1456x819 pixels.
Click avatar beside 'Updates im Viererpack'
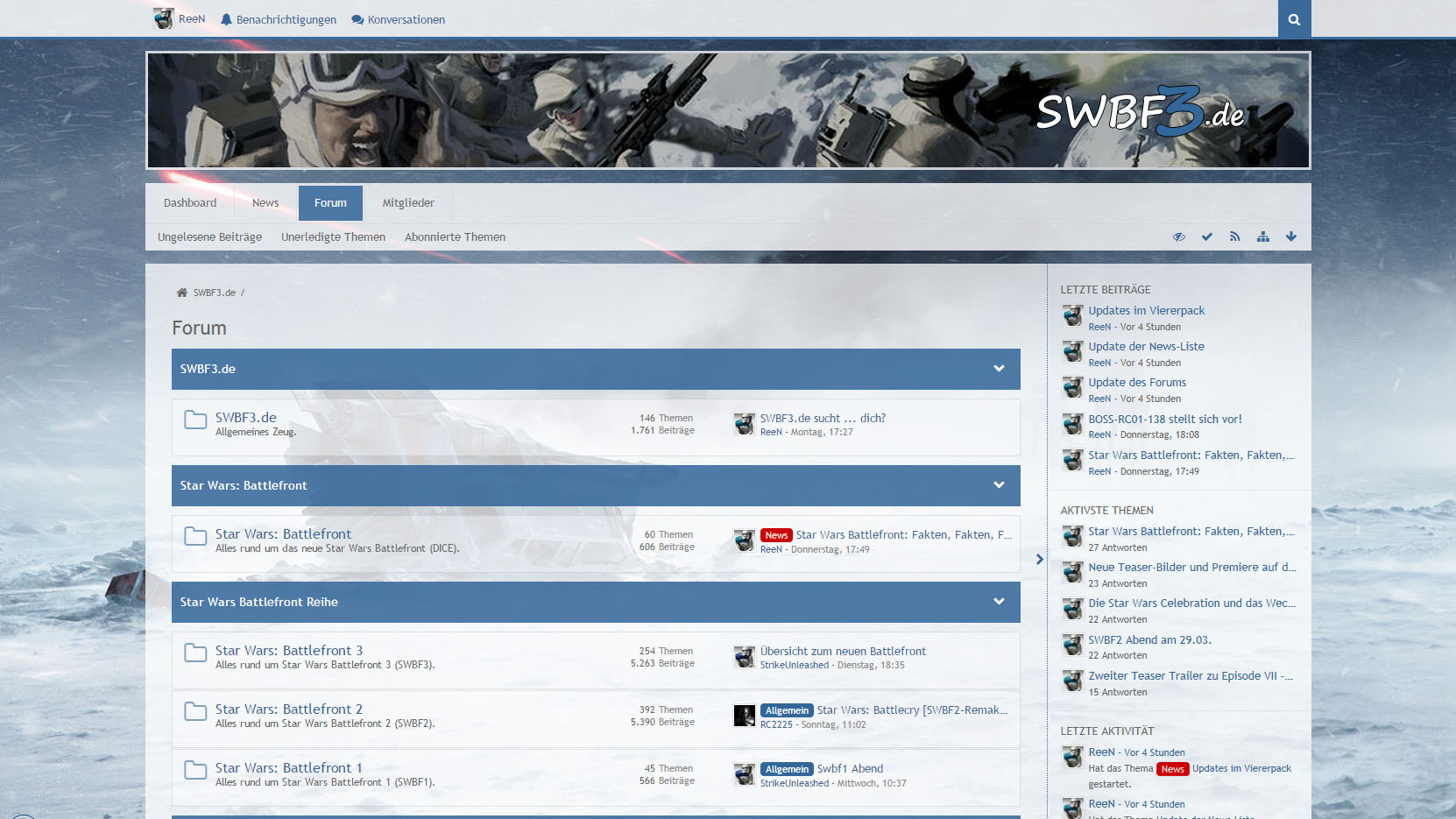1073,316
